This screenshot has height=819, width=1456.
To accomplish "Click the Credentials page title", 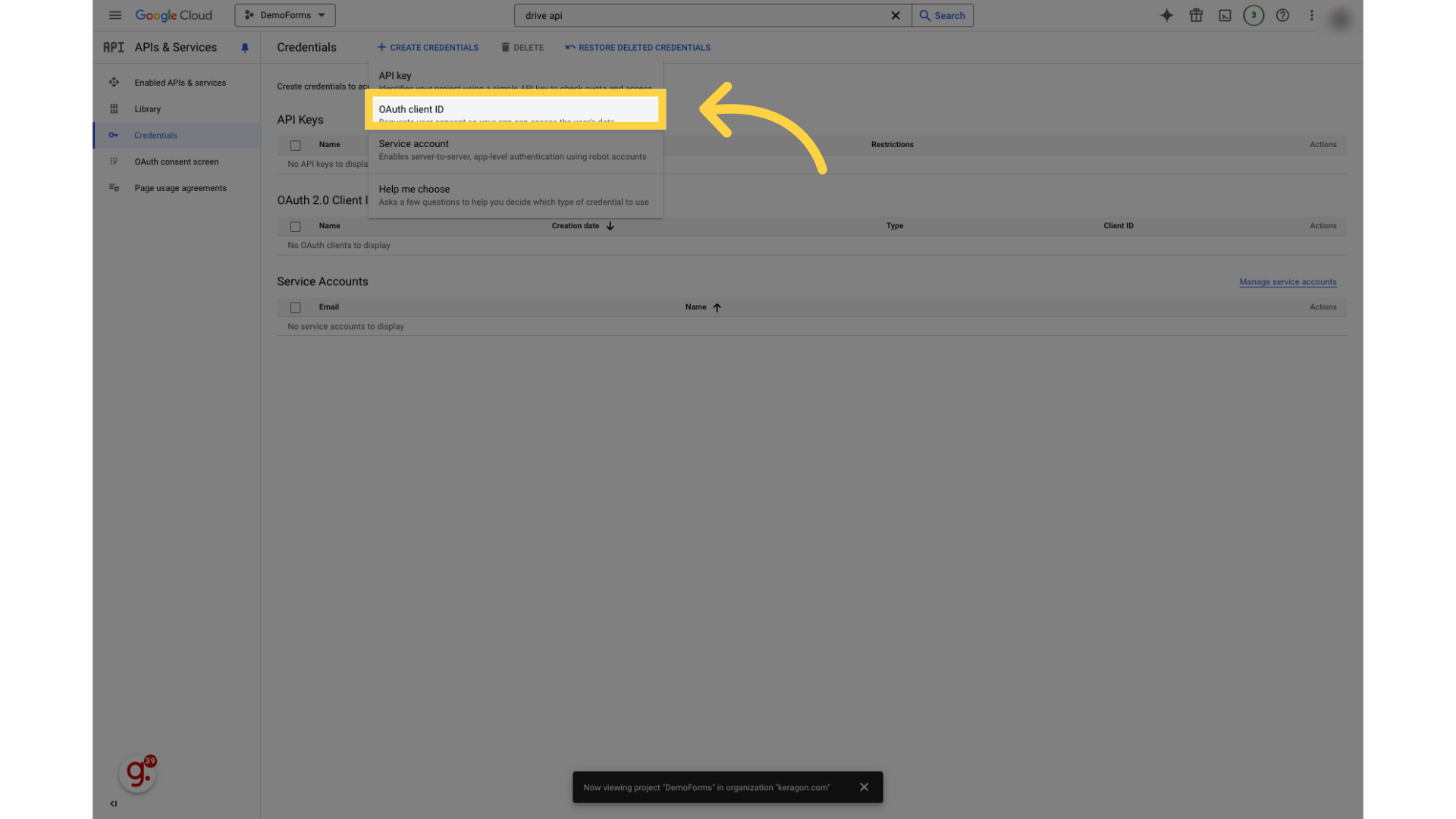I will (x=306, y=47).
